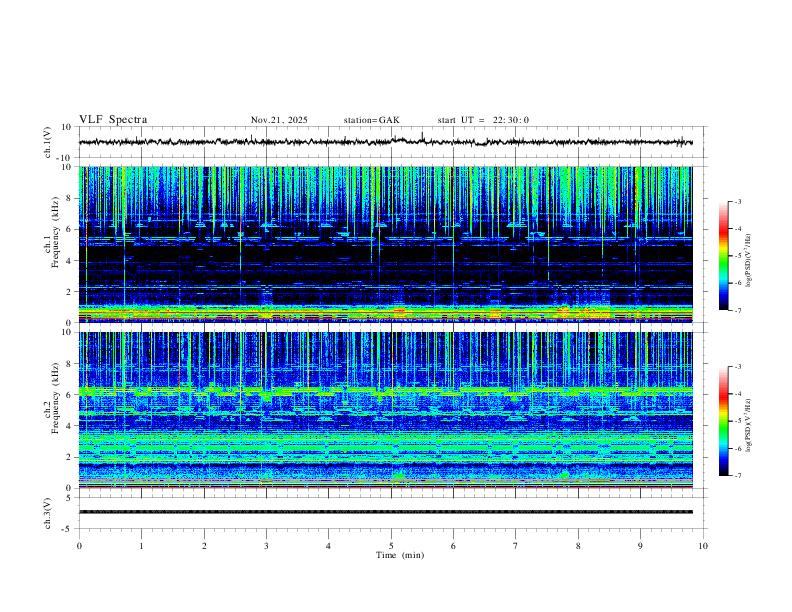Click the time axis tick label "9"
This screenshot has height=612, width=792.
pyautogui.click(x=640, y=546)
